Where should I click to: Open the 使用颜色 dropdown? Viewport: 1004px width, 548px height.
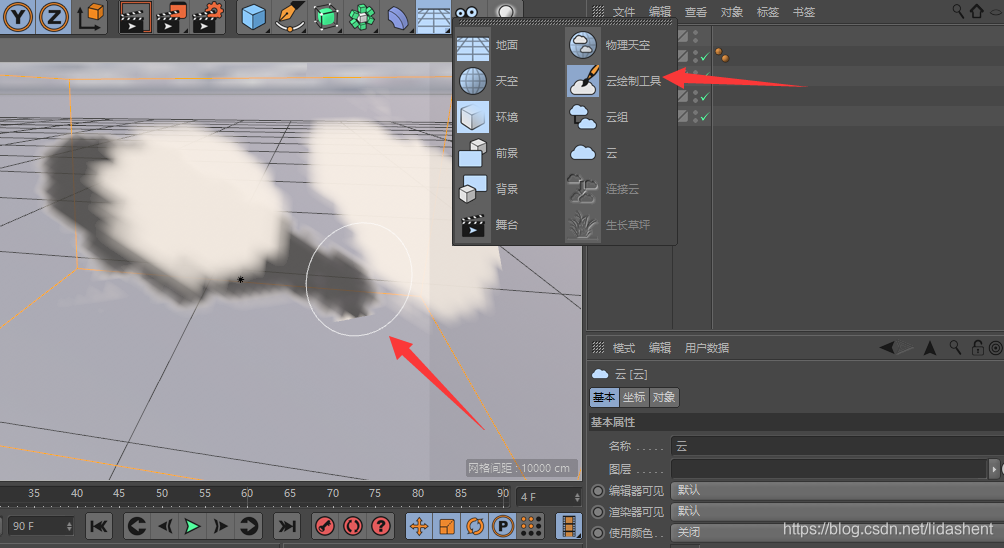[838, 533]
